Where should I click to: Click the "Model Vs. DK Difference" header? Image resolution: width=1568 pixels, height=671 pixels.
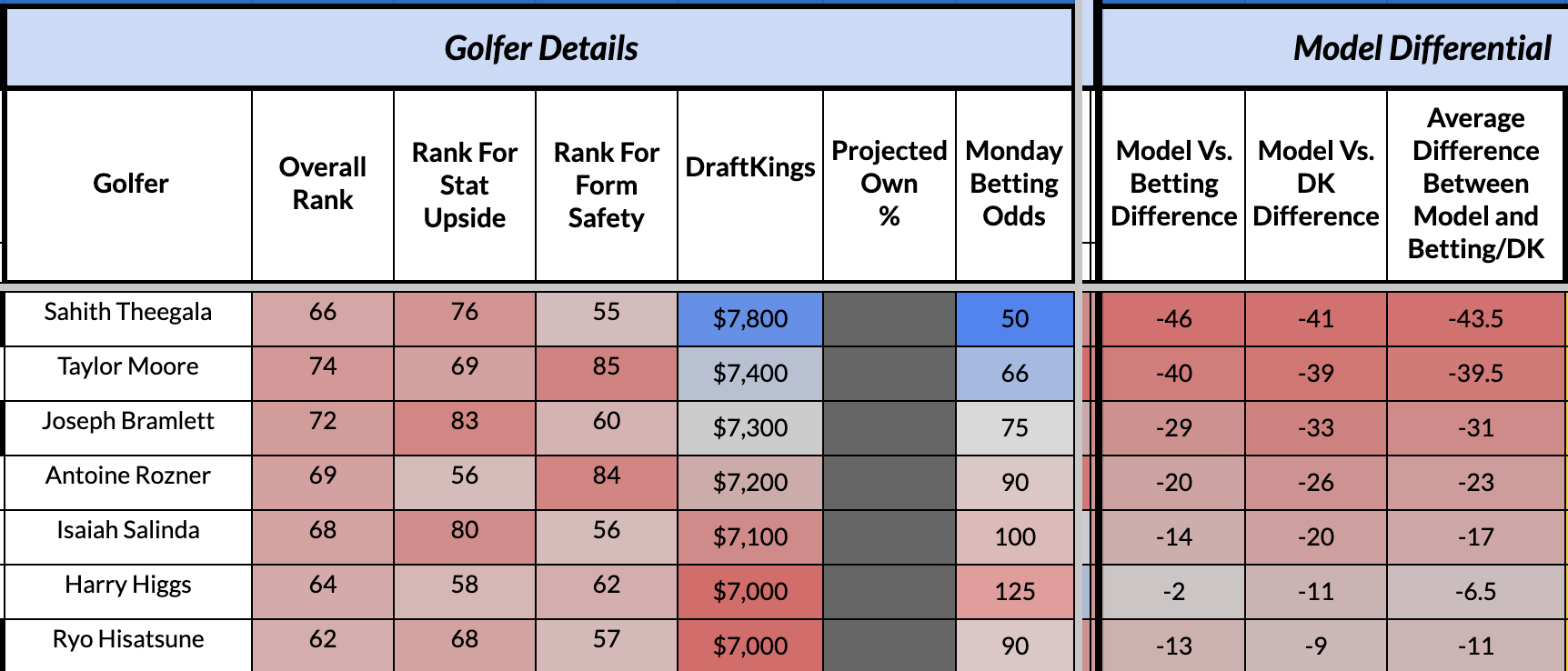[x=1316, y=184]
